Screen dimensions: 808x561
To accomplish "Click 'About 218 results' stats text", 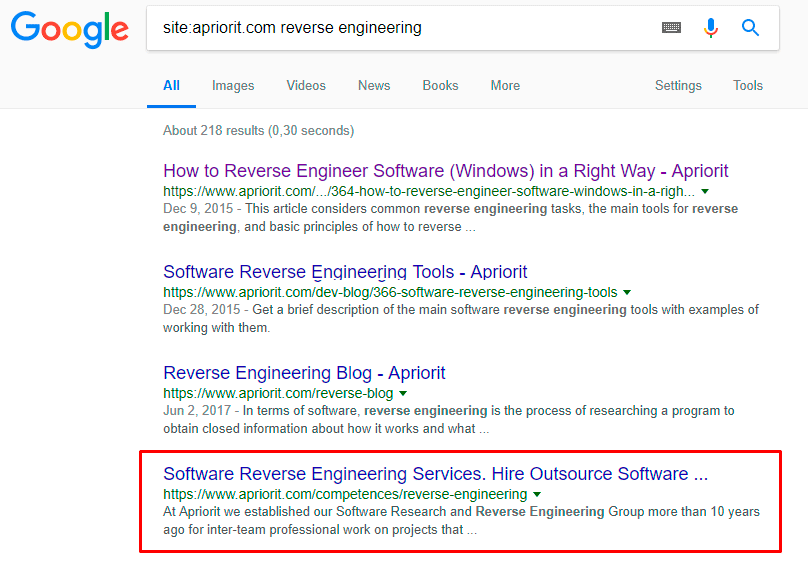I will tap(259, 130).
